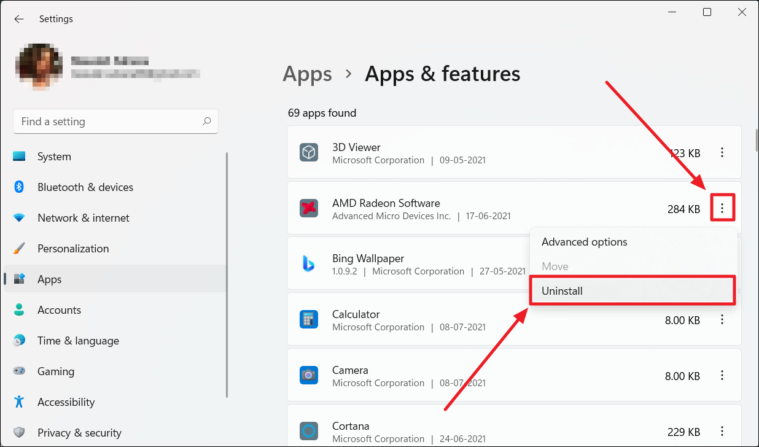Viewport: 759px width, 447px height.
Task: Open Accessibility figure icon
Action: click(19, 401)
